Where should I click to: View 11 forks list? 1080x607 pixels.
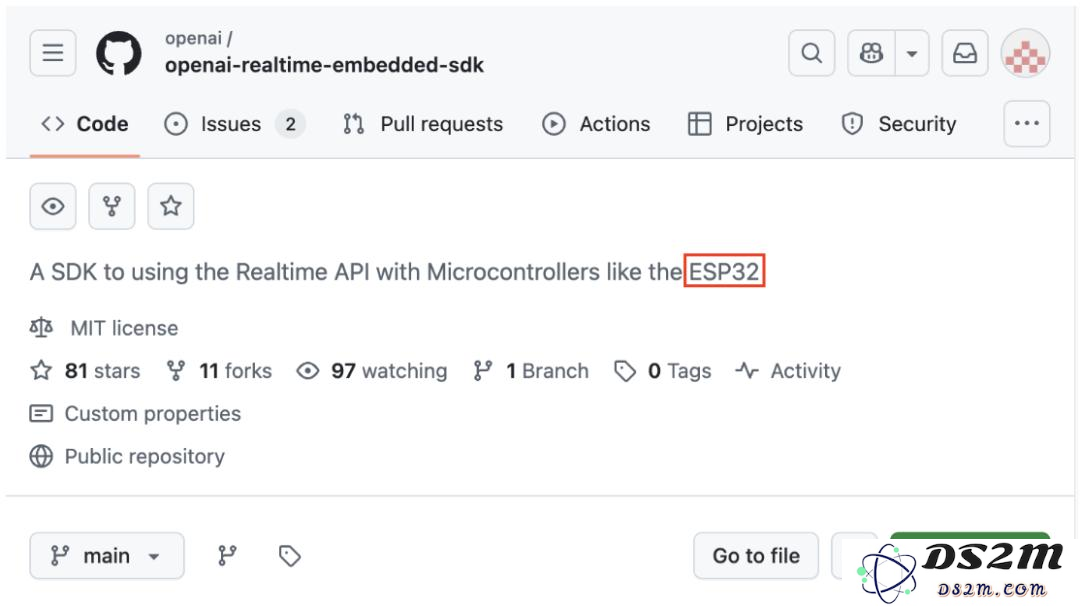219,371
